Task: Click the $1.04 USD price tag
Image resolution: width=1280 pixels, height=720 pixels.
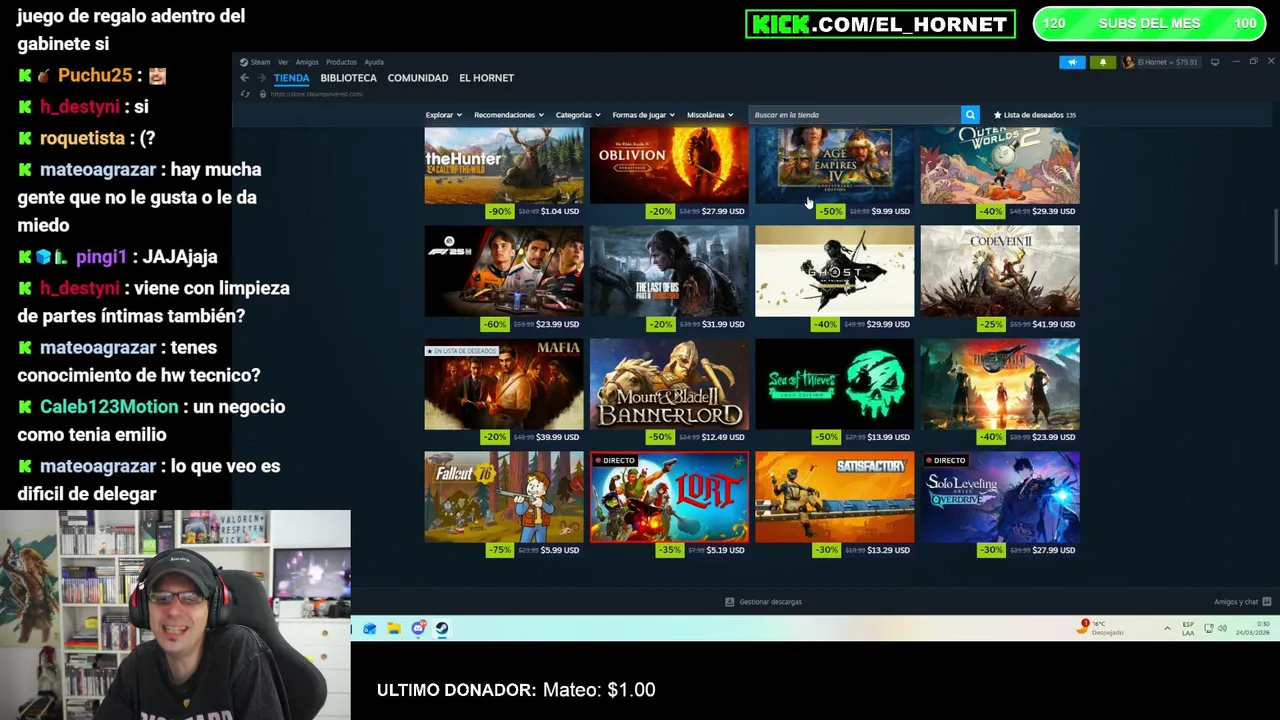Action: (x=559, y=211)
